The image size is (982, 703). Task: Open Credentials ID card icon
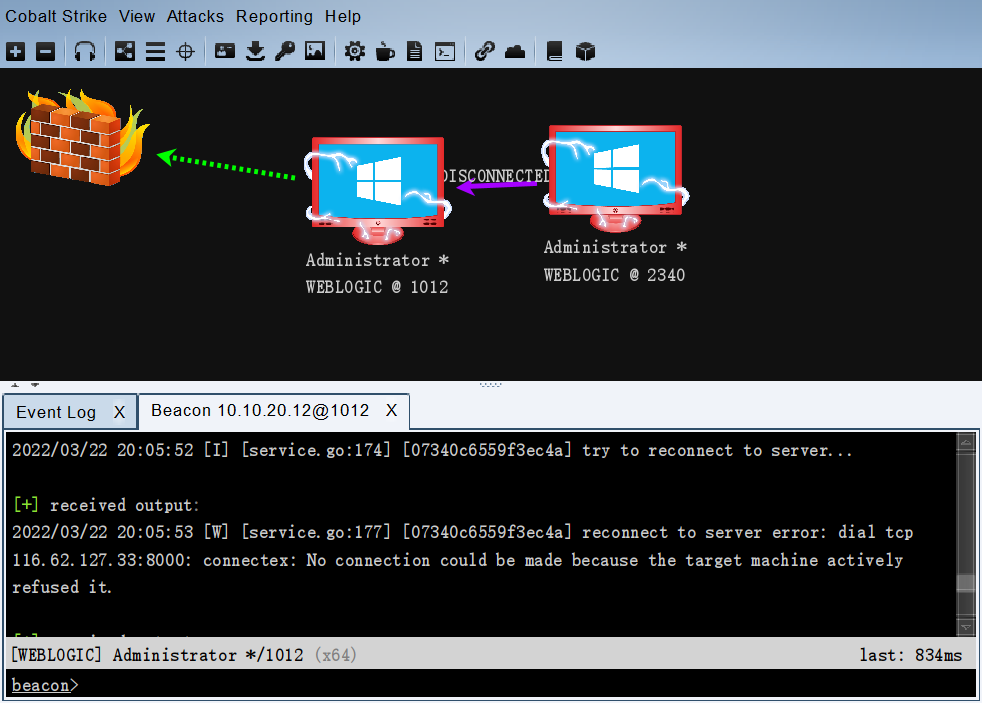tap(225, 51)
